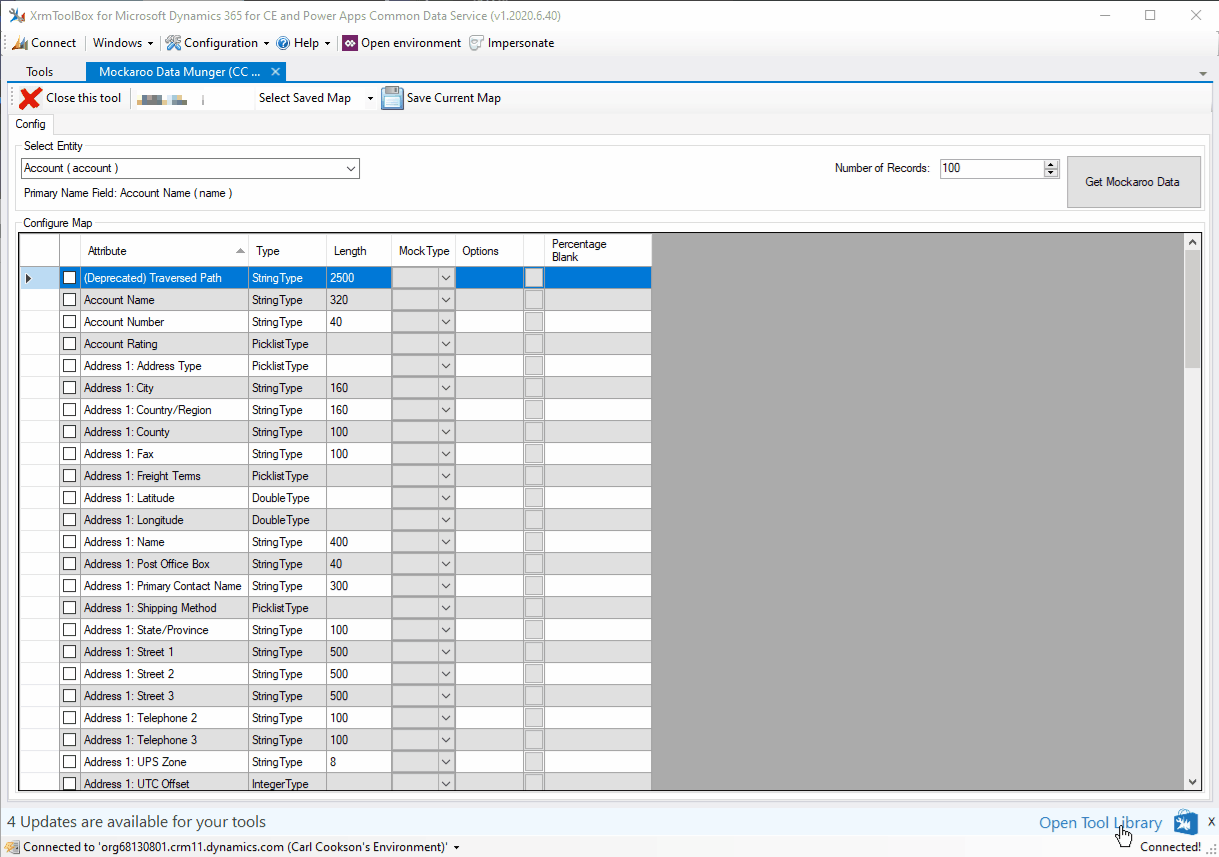1219x857 pixels.
Task: Click the Impersonate mask icon
Action: pyautogui.click(x=476, y=43)
